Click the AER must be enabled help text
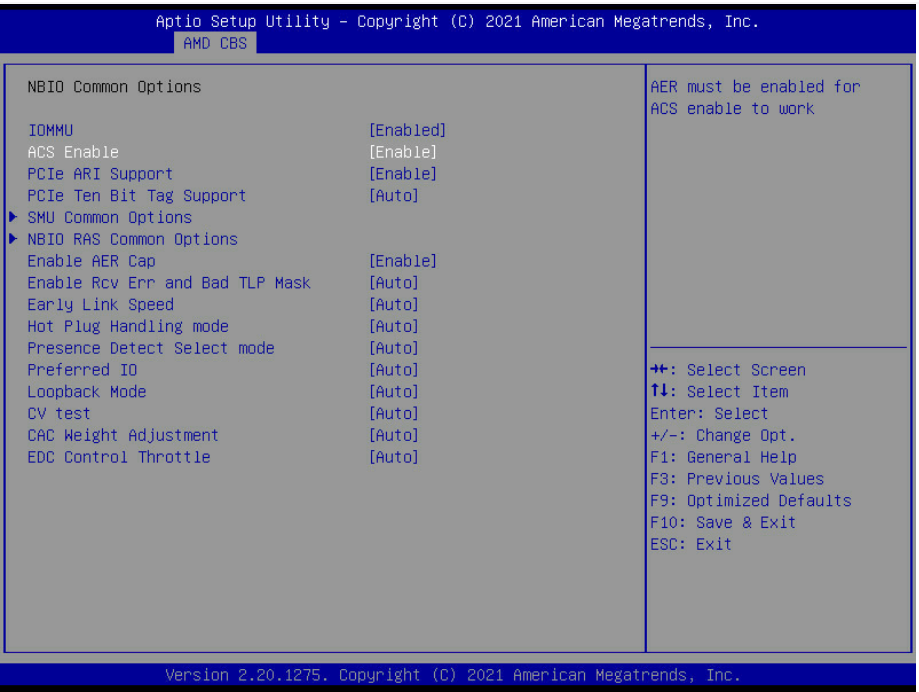Image resolution: width=919 pixels, height=692 pixels. coord(755,98)
